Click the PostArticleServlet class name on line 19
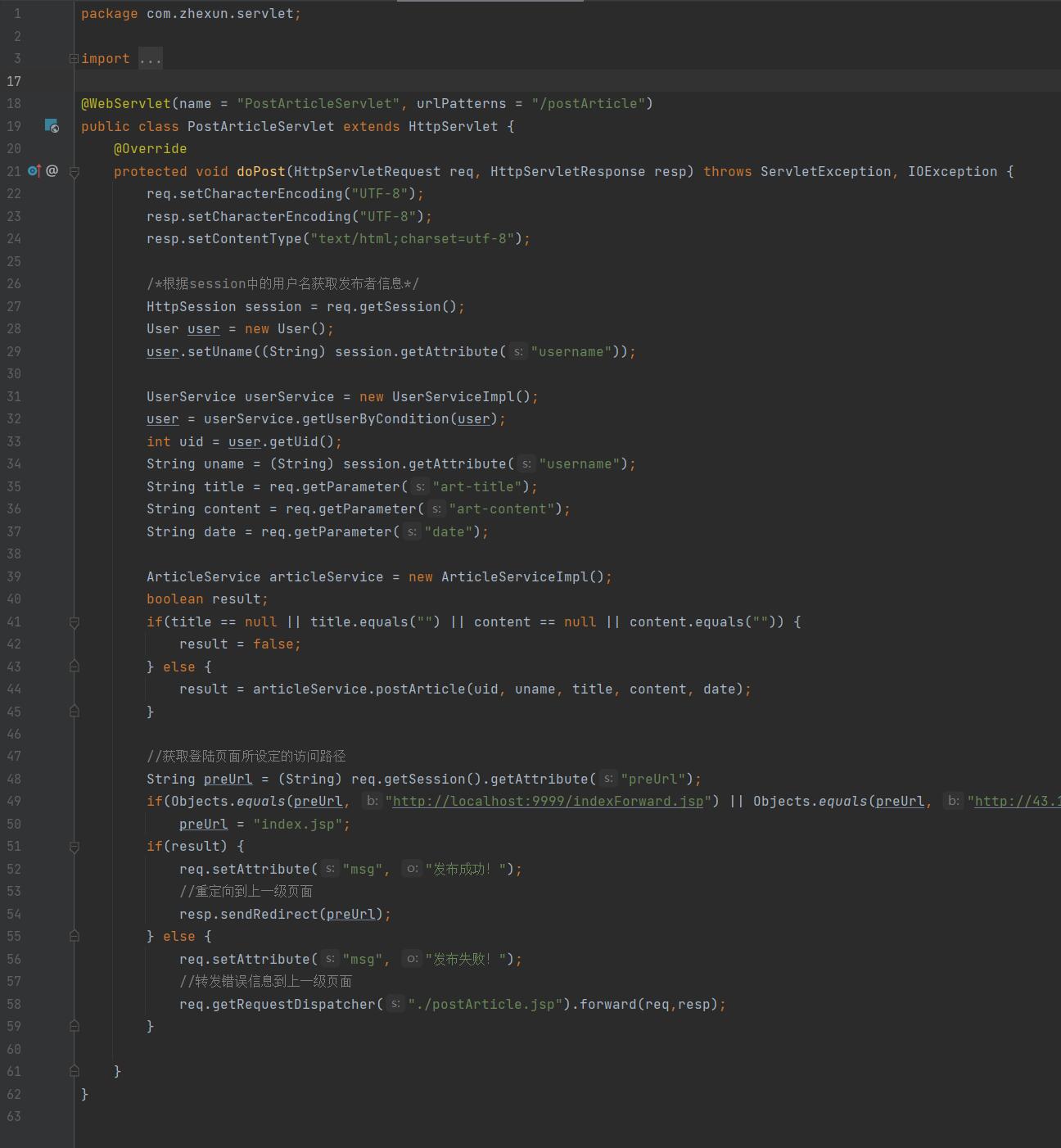This screenshot has width=1061, height=1148. 261,126
